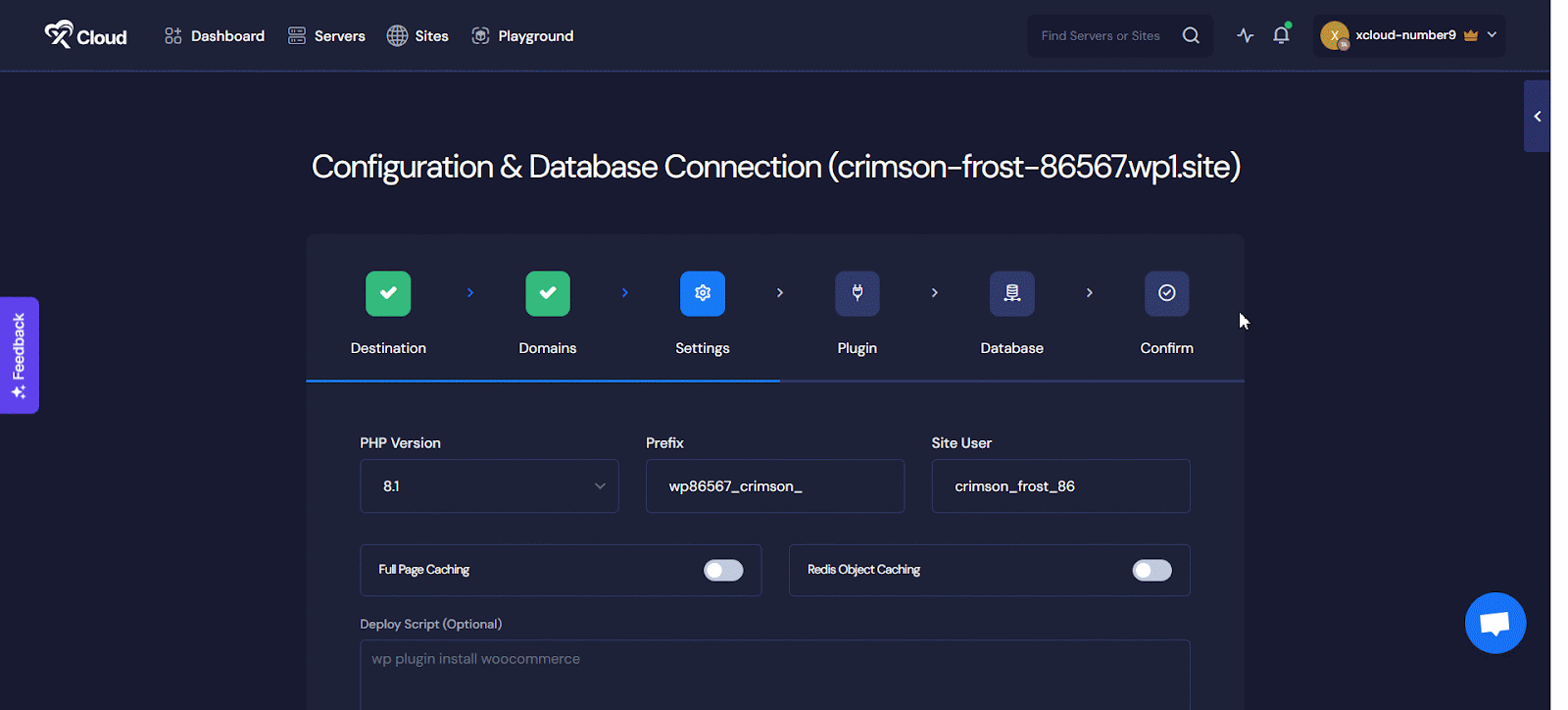Enable Full Page Caching toggle
The height and width of the screenshot is (710, 1568).
(723, 571)
